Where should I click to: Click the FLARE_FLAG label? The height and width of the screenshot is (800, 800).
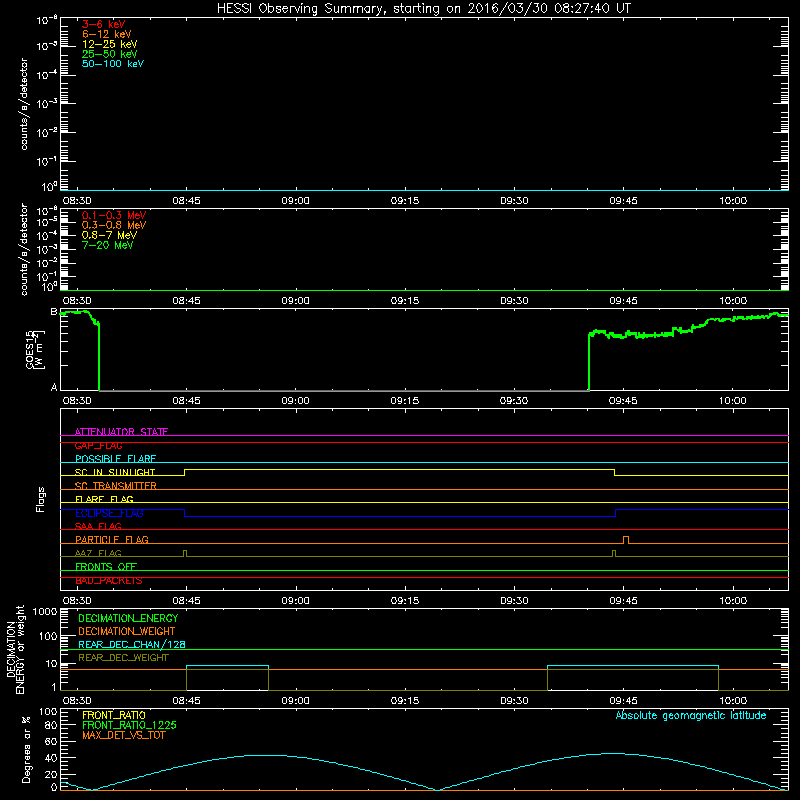[104, 499]
